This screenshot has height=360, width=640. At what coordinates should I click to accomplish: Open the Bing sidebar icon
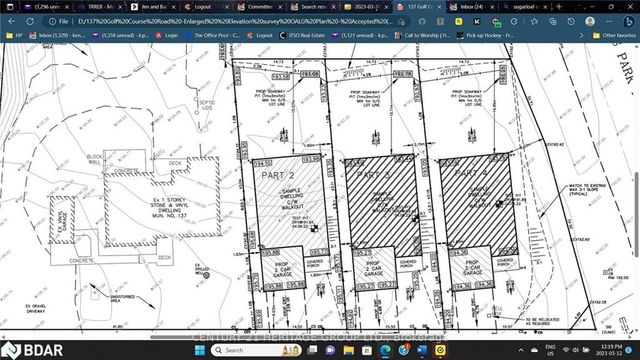click(x=628, y=21)
